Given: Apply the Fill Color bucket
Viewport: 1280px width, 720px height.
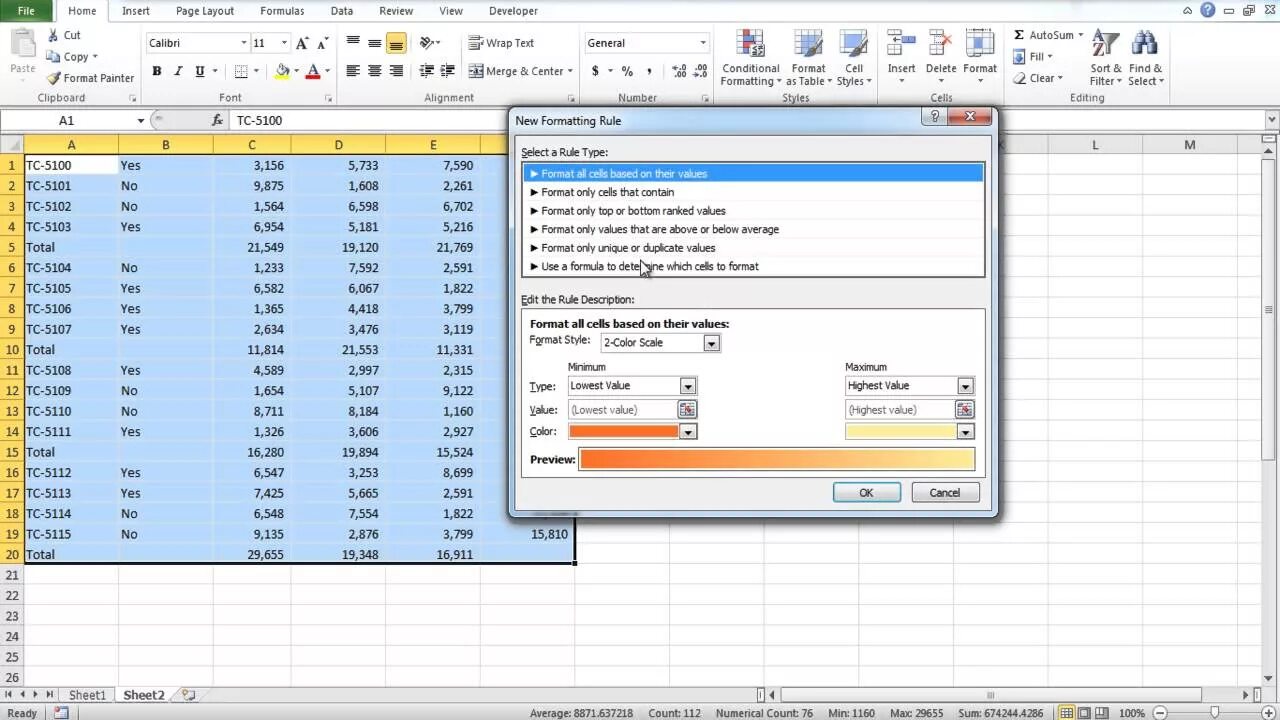Looking at the screenshot, I should coord(282,71).
